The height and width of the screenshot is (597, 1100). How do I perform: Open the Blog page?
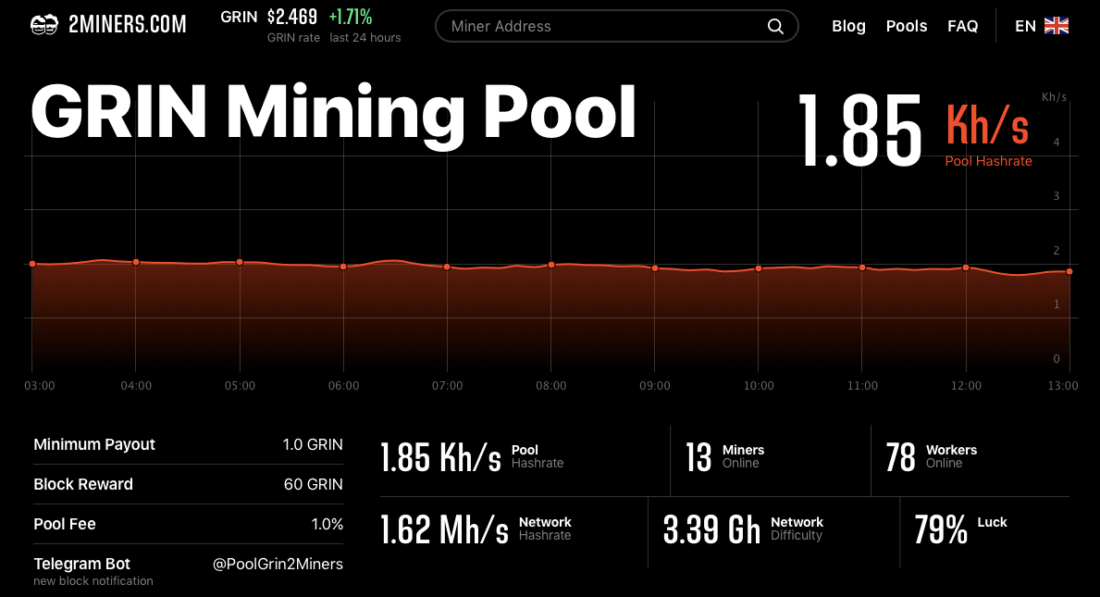click(x=848, y=26)
